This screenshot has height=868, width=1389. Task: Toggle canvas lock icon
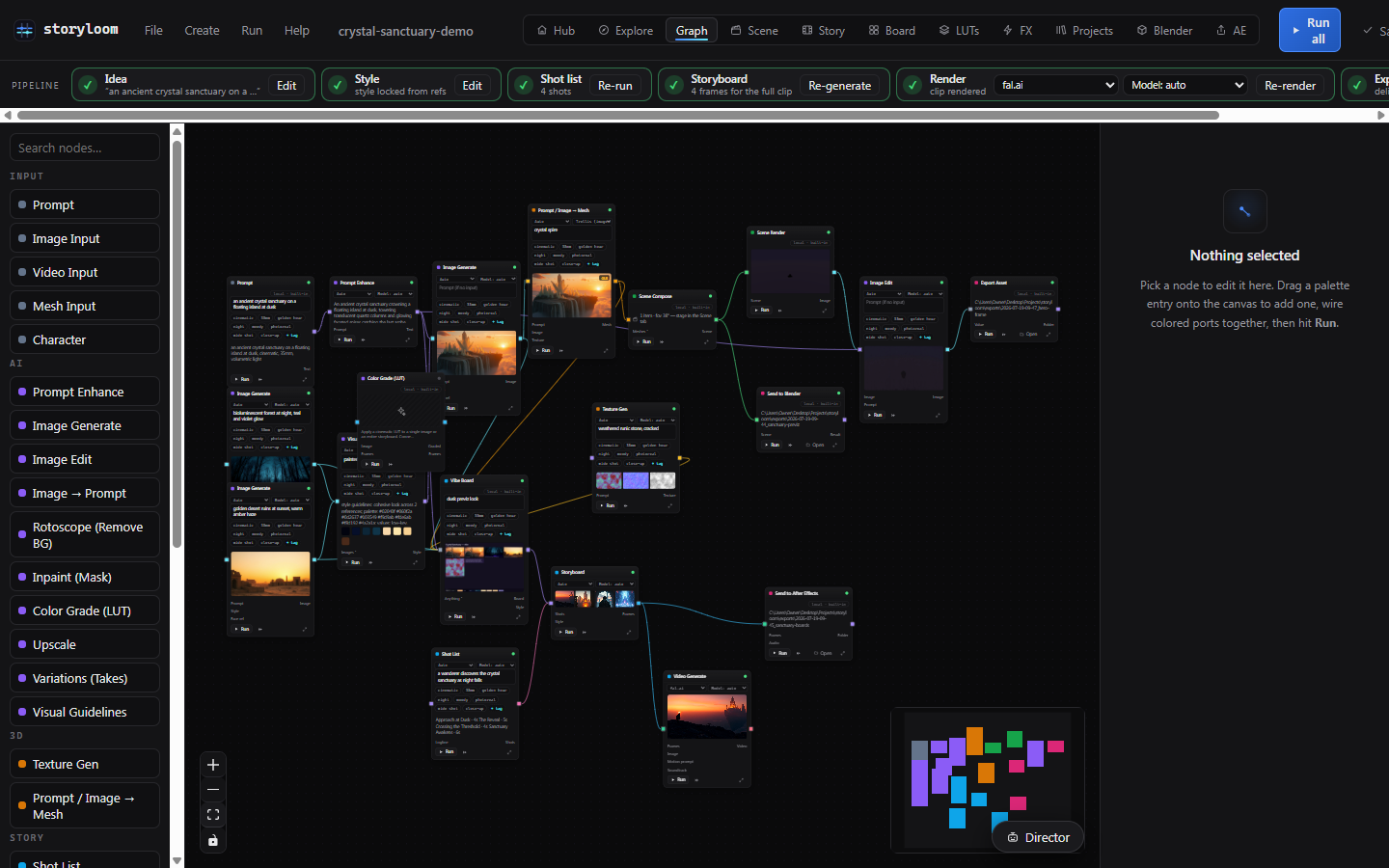[213, 841]
